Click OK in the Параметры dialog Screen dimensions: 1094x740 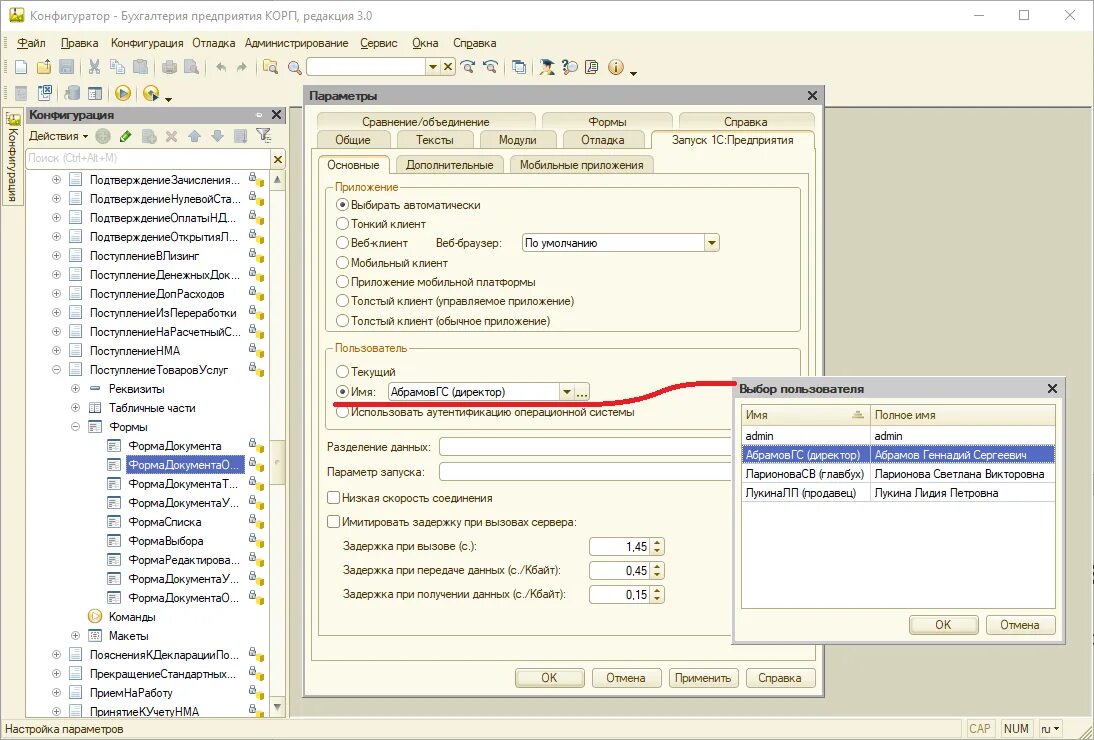pyautogui.click(x=549, y=677)
